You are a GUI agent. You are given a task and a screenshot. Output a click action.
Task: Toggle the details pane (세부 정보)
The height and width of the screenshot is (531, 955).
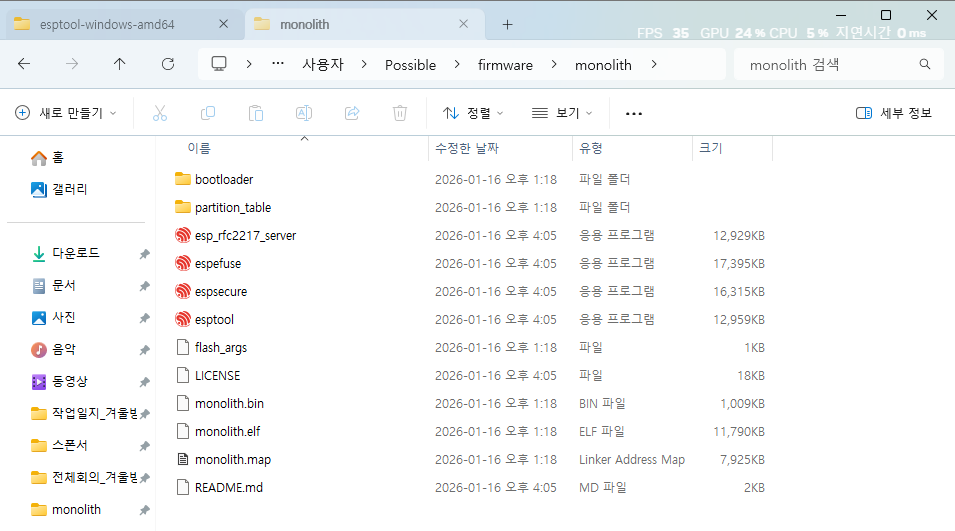(x=894, y=113)
